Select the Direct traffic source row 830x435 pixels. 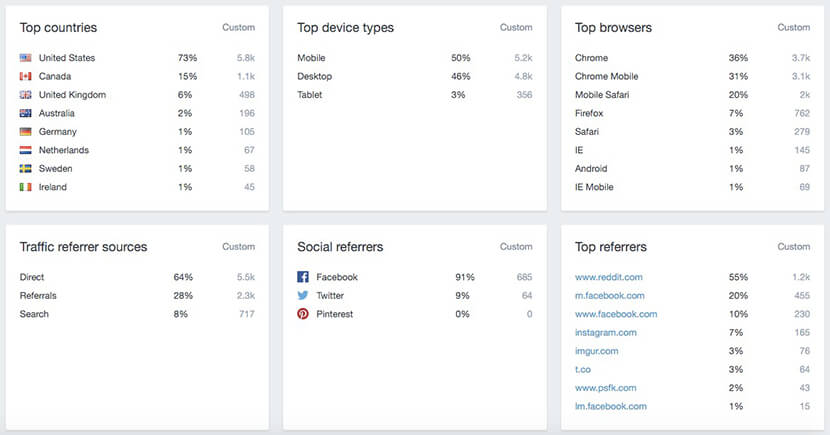32,277
